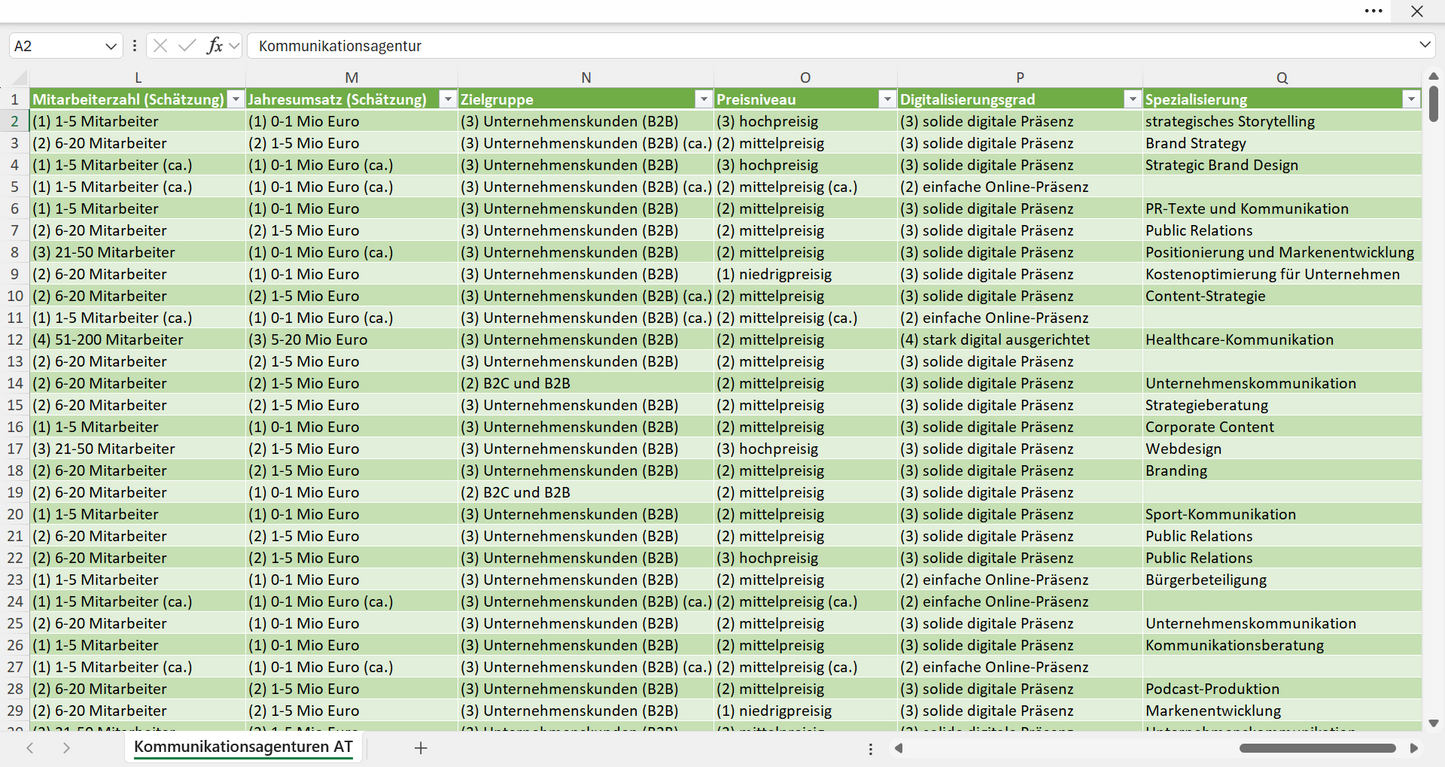1445x767 pixels.
Task: Open Zielgruppe filter dropdown
Action: click(x=704, y=99)
